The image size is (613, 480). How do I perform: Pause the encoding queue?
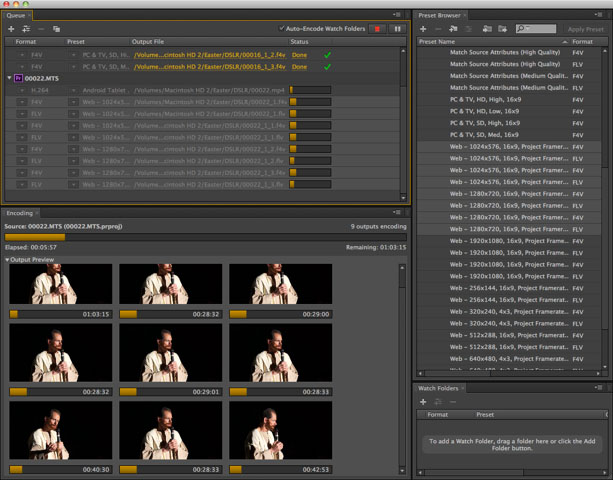pyautogui.click(x=397, y=29)
